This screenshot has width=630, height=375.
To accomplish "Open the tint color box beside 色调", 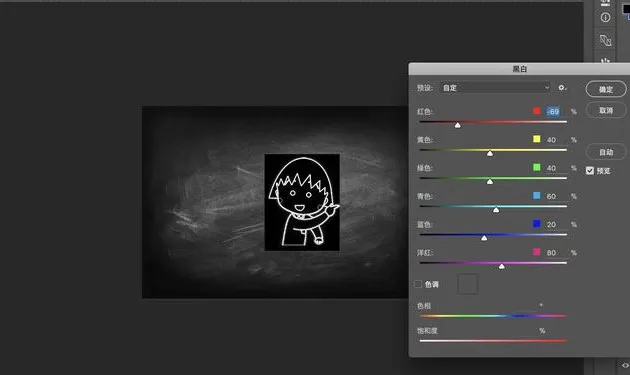I will (x=468, y=284).
